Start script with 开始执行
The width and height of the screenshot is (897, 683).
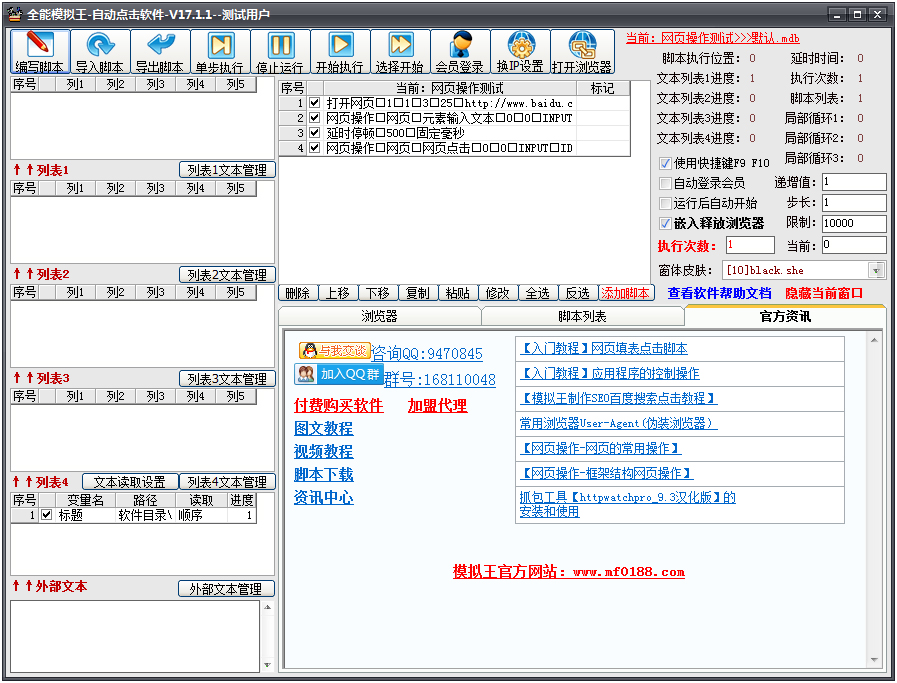pos(340,52)
